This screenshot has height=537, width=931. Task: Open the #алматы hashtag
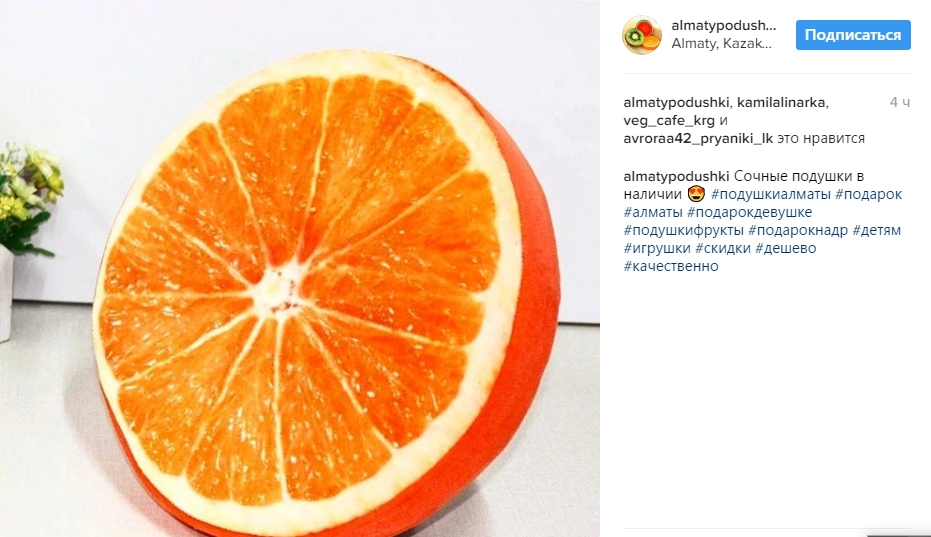(x=653, y=212)
